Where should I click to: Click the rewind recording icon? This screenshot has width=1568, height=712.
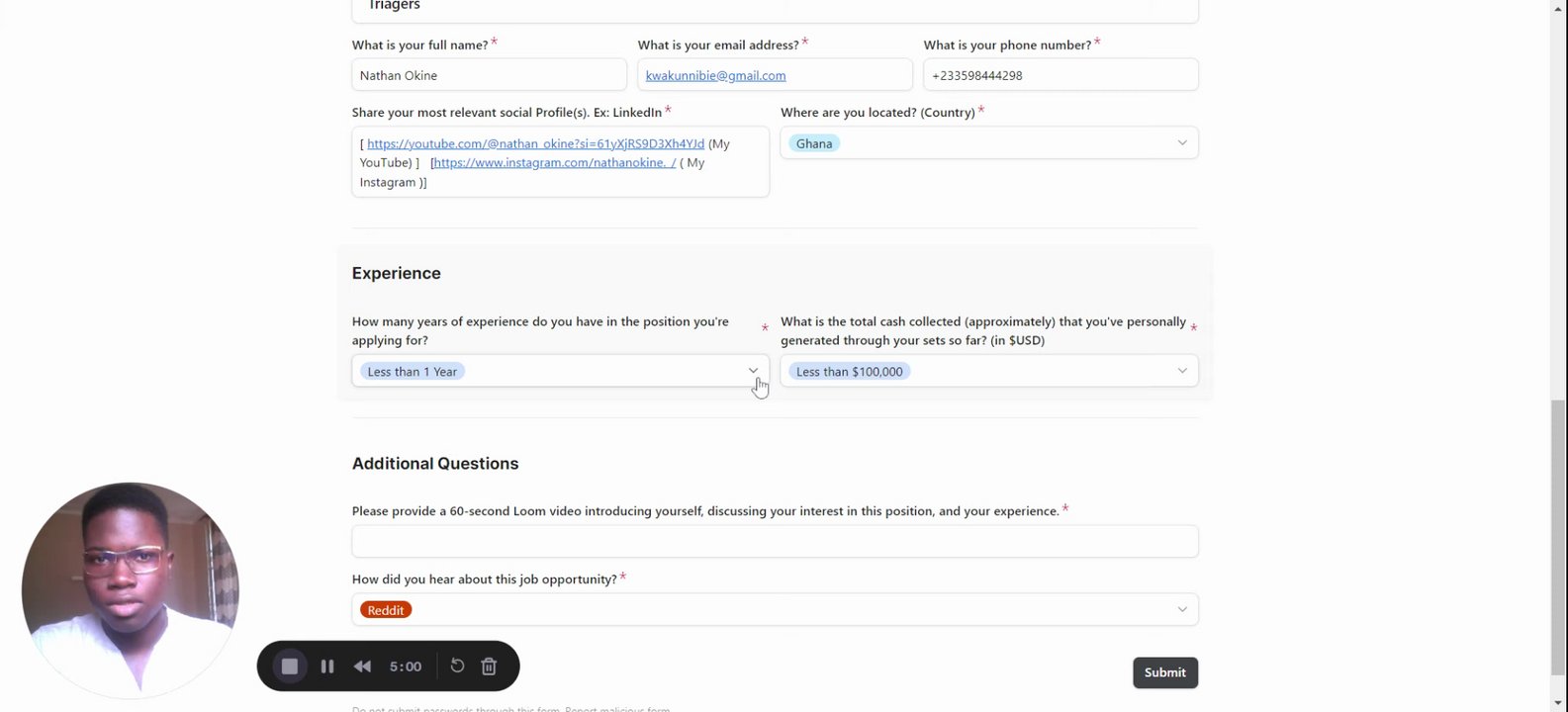pos(362,667)
